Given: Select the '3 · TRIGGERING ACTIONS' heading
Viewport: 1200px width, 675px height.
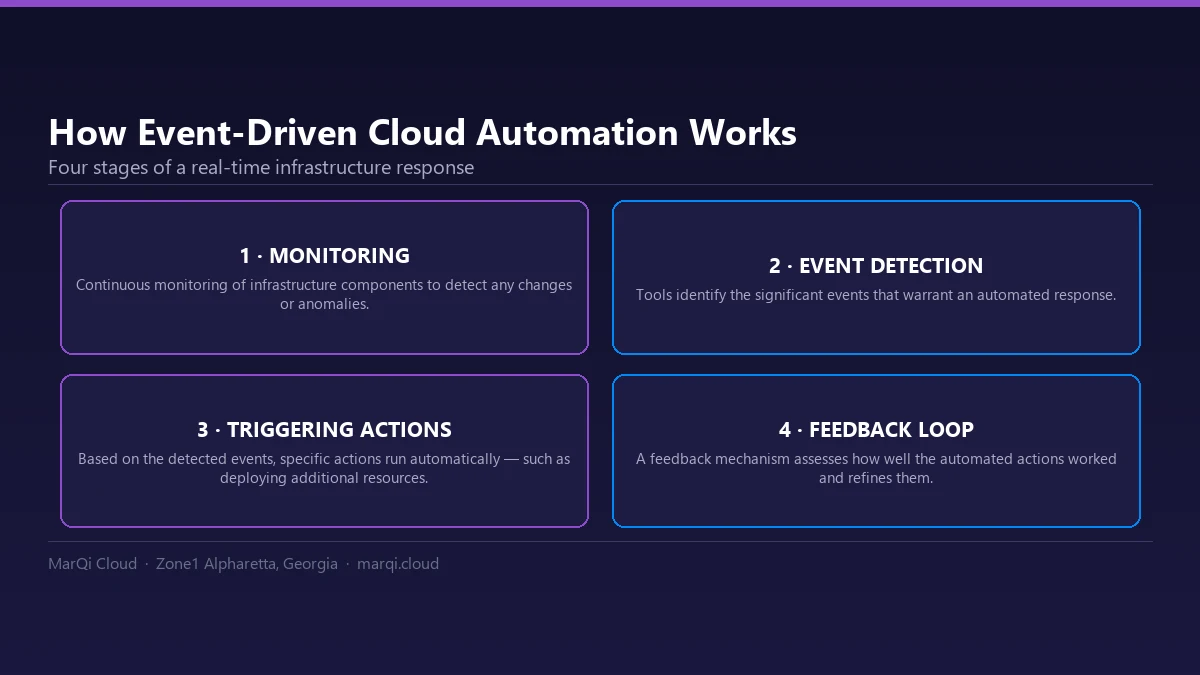Looking at the screenshot, I should (x=324, y=430).
